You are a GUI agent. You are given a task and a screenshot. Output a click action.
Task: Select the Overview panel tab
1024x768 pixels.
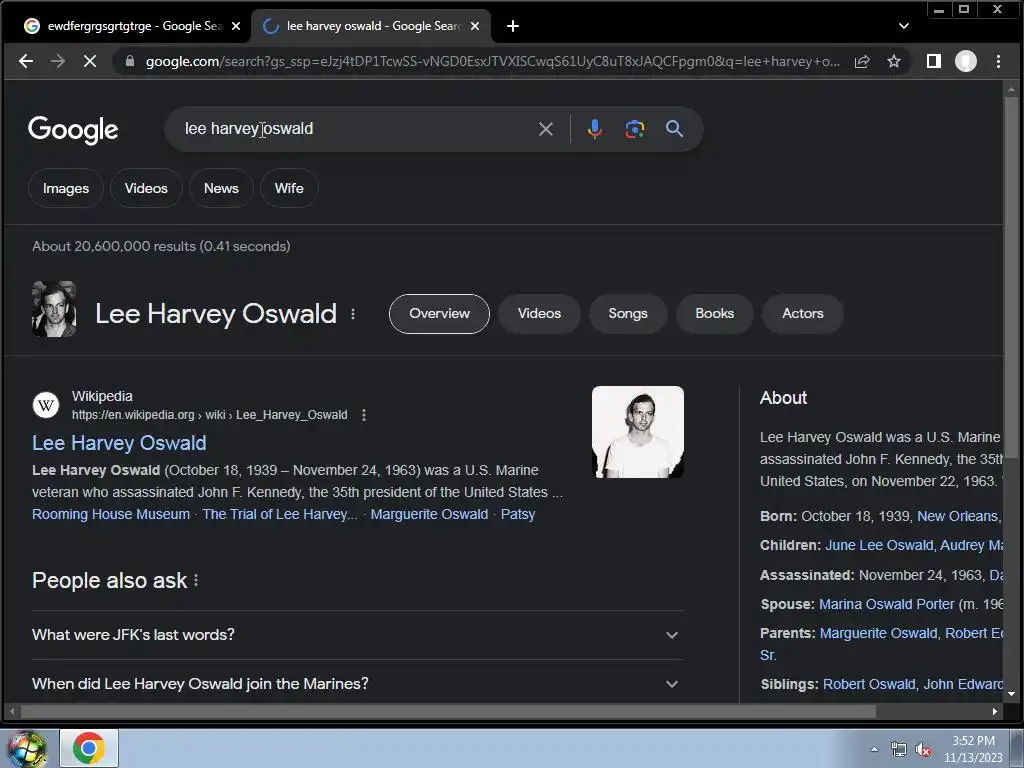point(440,314)
